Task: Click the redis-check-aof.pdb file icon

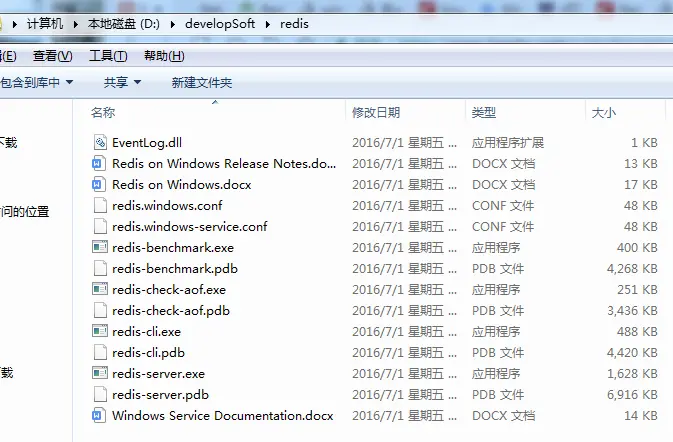Action: 100,311
